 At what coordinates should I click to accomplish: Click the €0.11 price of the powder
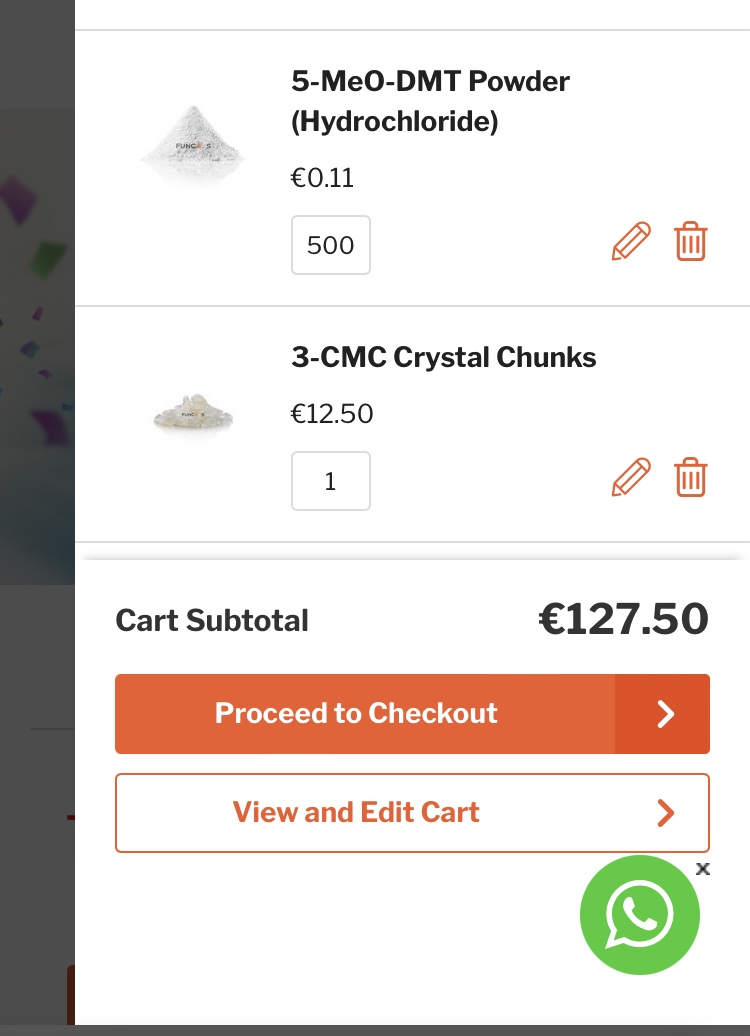tap(322, 178)
